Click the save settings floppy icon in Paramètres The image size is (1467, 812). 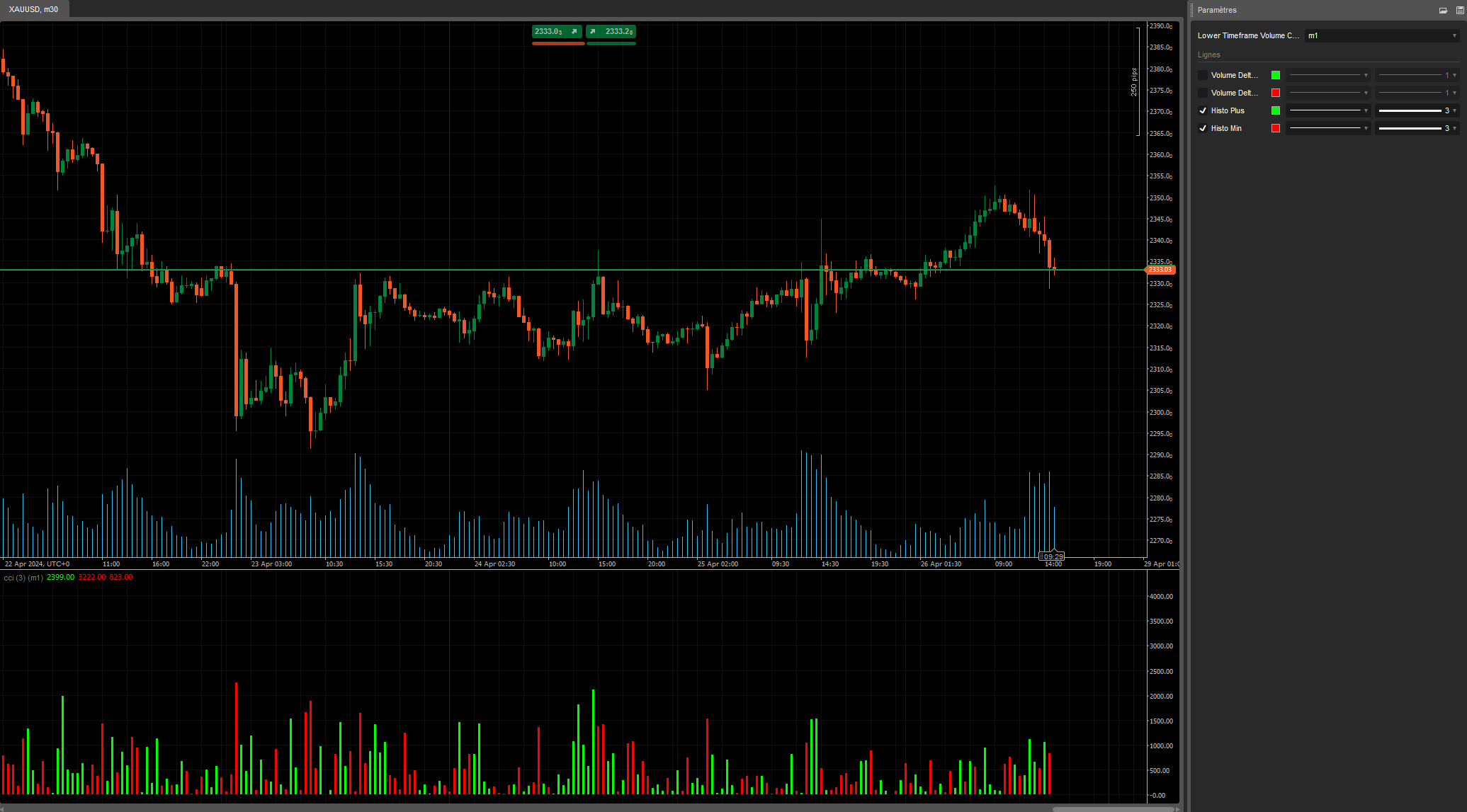point(1460,11)
